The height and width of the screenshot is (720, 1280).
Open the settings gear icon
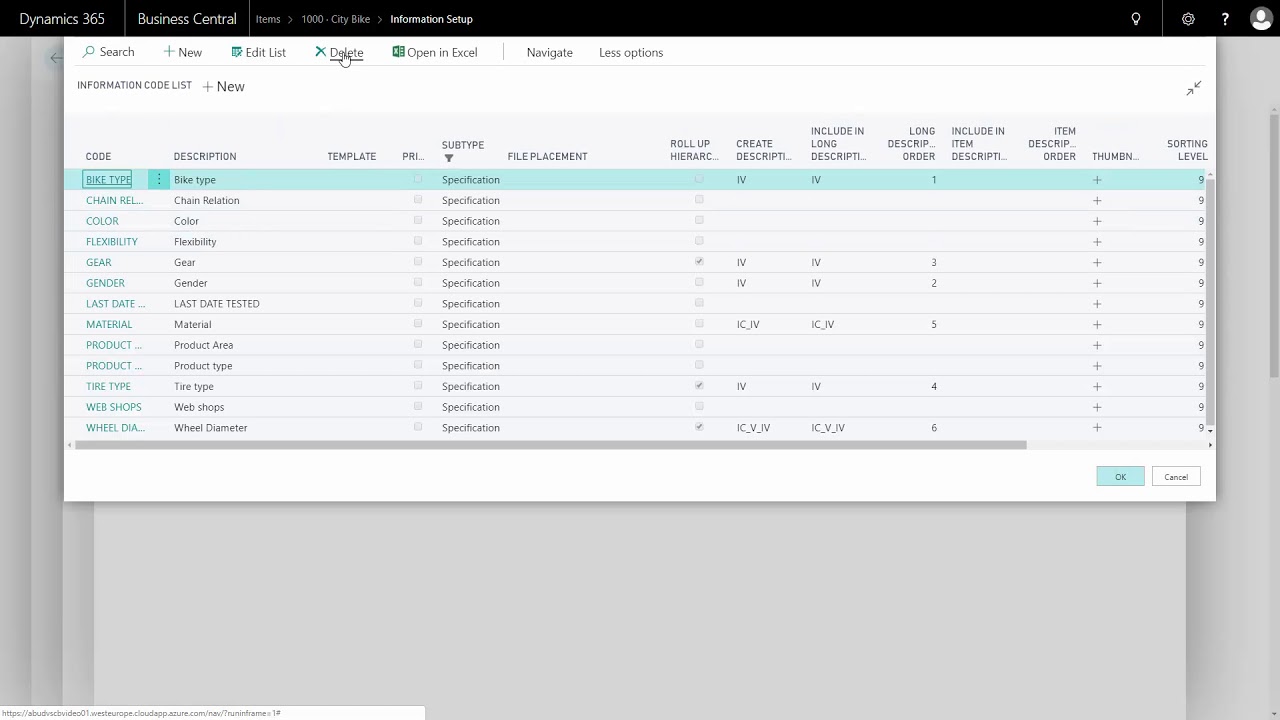(1188, 19)
